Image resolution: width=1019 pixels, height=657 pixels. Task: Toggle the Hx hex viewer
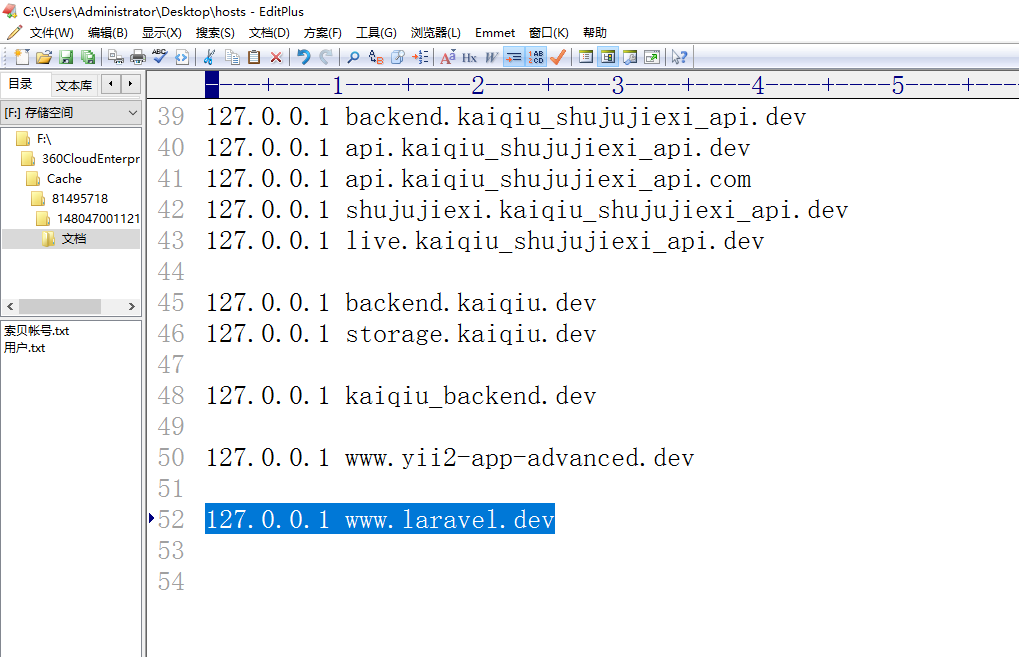click(x=469, y=57)
